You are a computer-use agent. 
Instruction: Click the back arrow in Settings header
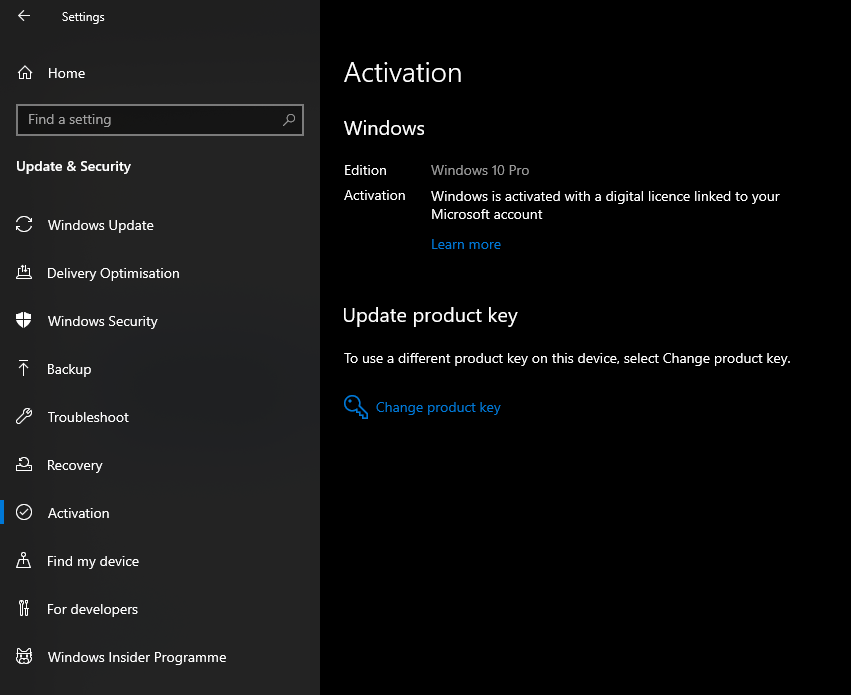coord(24,16)
